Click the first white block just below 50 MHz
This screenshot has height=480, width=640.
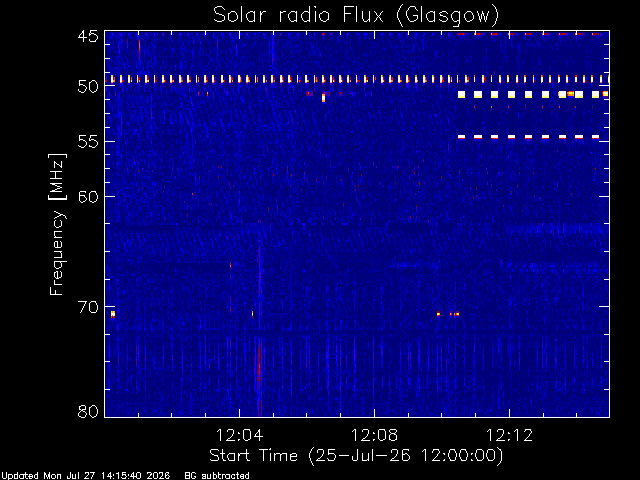tap(462, 95)
